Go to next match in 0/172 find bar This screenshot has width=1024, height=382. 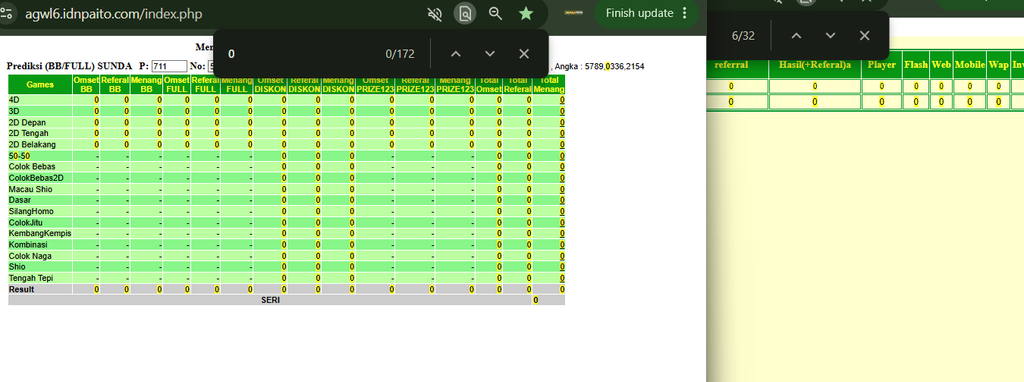tap(490, 54)
